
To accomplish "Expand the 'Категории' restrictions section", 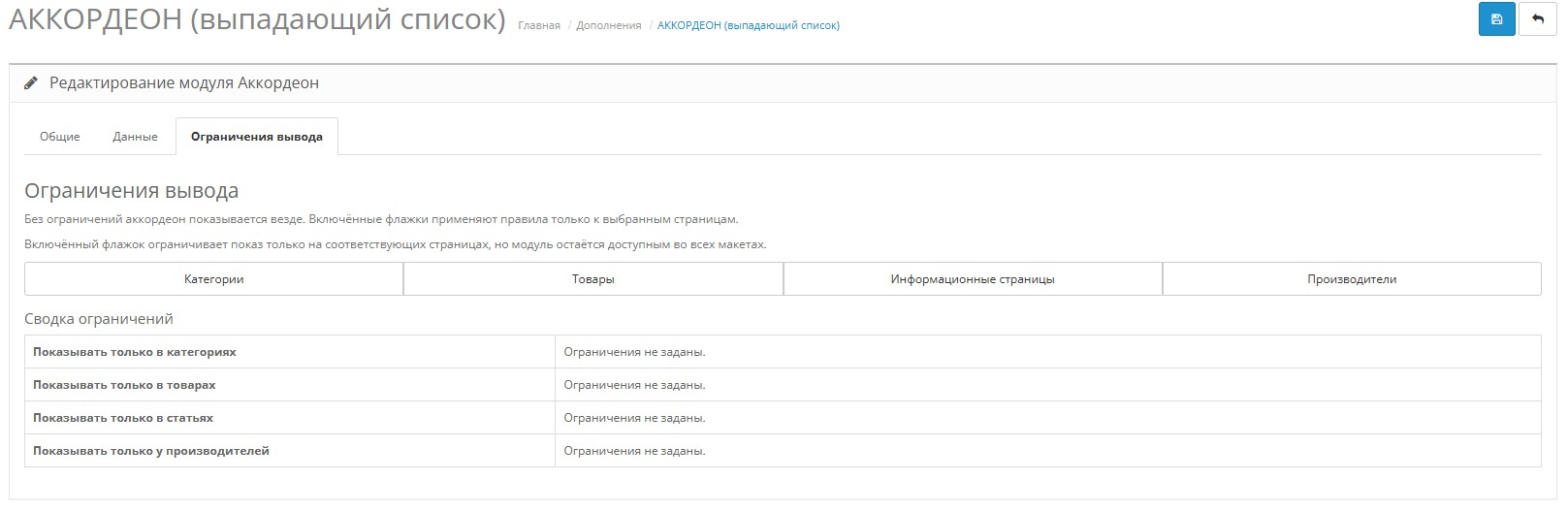I will coord(213,279).
